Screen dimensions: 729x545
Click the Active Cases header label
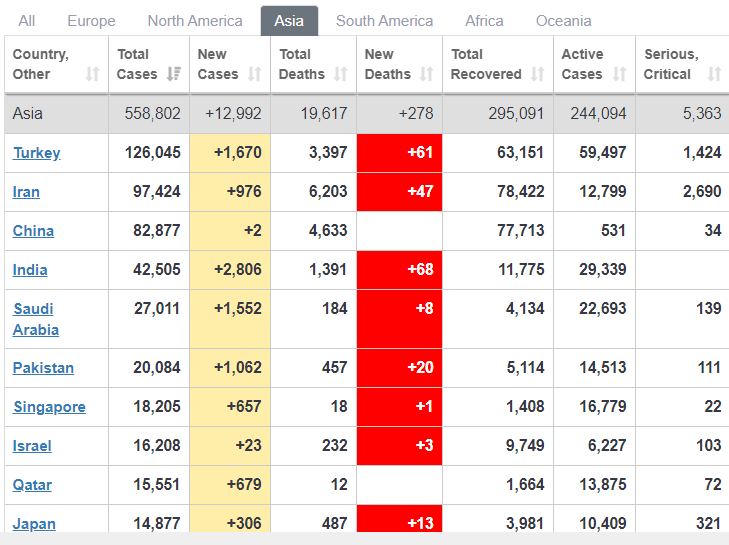pyautogui.click(x=582, y=64)
